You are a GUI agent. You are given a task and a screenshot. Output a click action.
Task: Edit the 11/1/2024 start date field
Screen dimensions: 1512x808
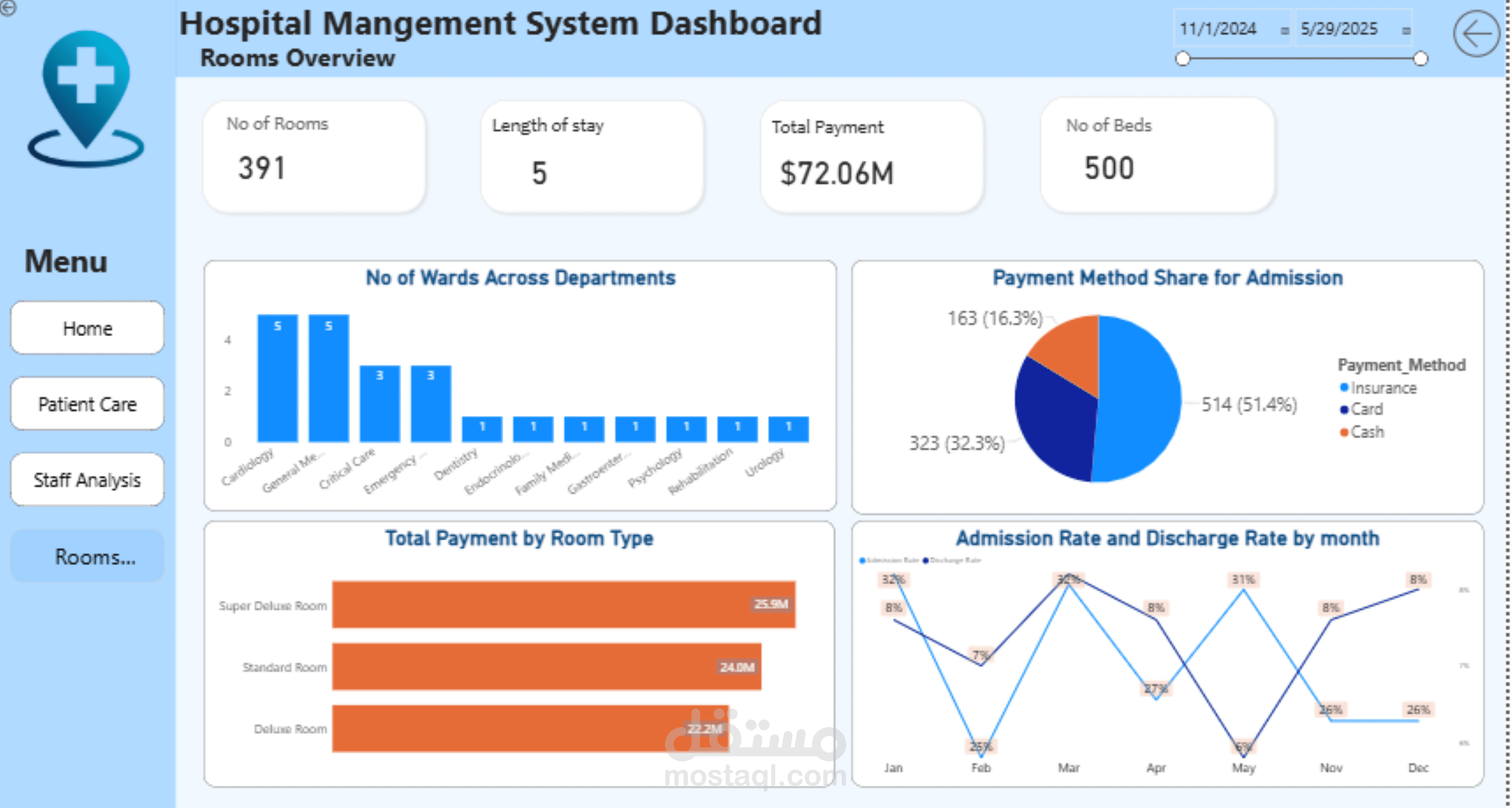[1219, 29]
